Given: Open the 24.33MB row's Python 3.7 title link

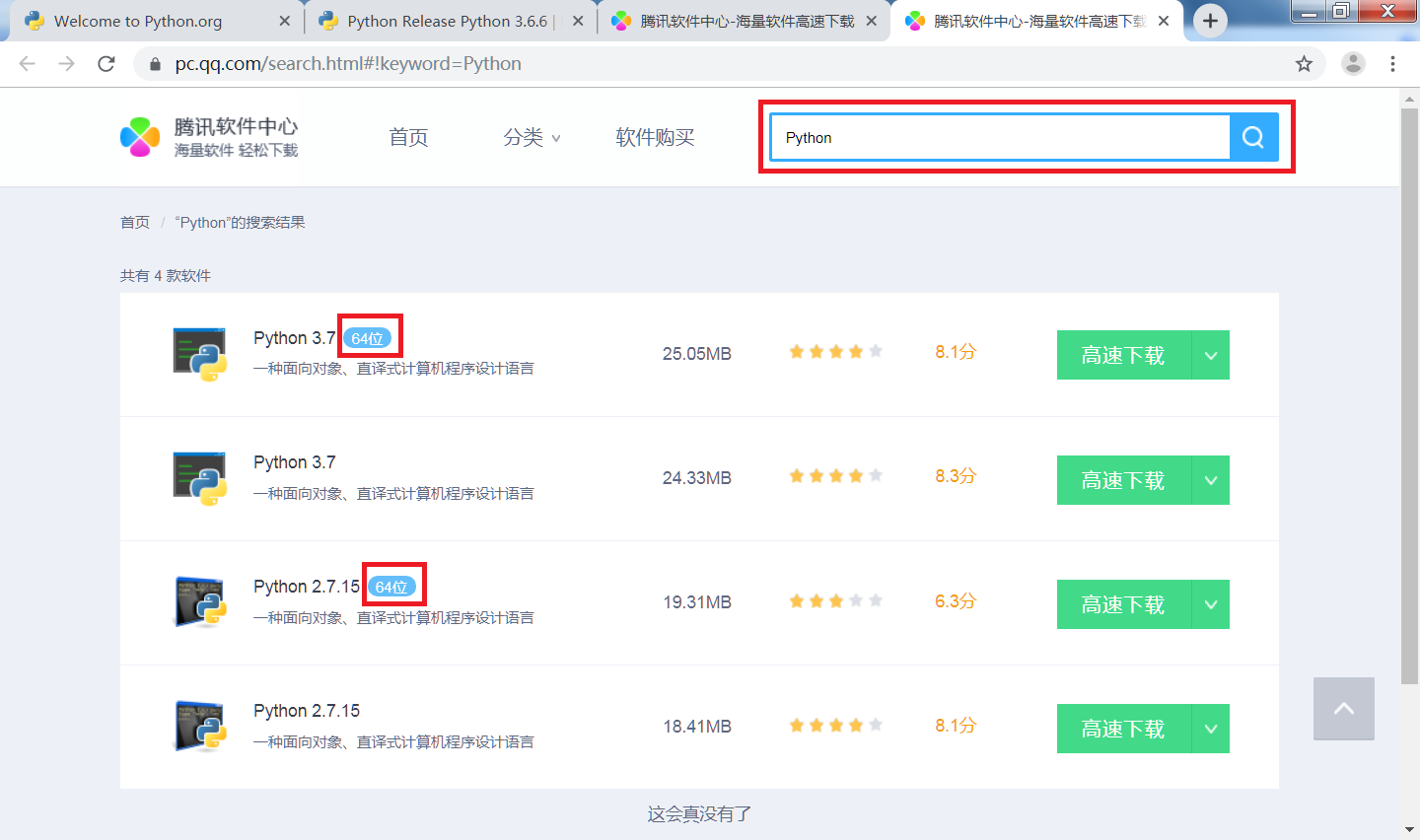Looking at the screenshot, I should click(294, 462).
